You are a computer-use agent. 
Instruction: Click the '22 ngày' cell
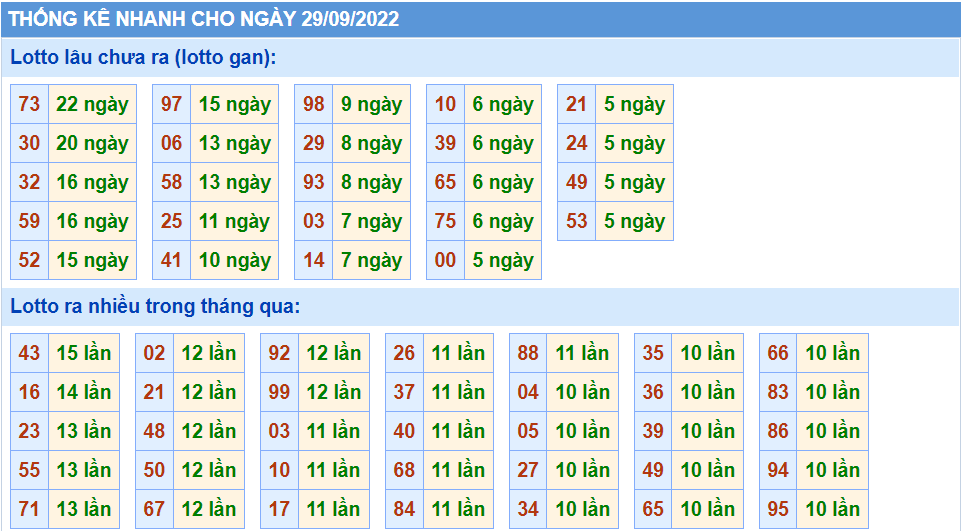[x=92, y=104]
